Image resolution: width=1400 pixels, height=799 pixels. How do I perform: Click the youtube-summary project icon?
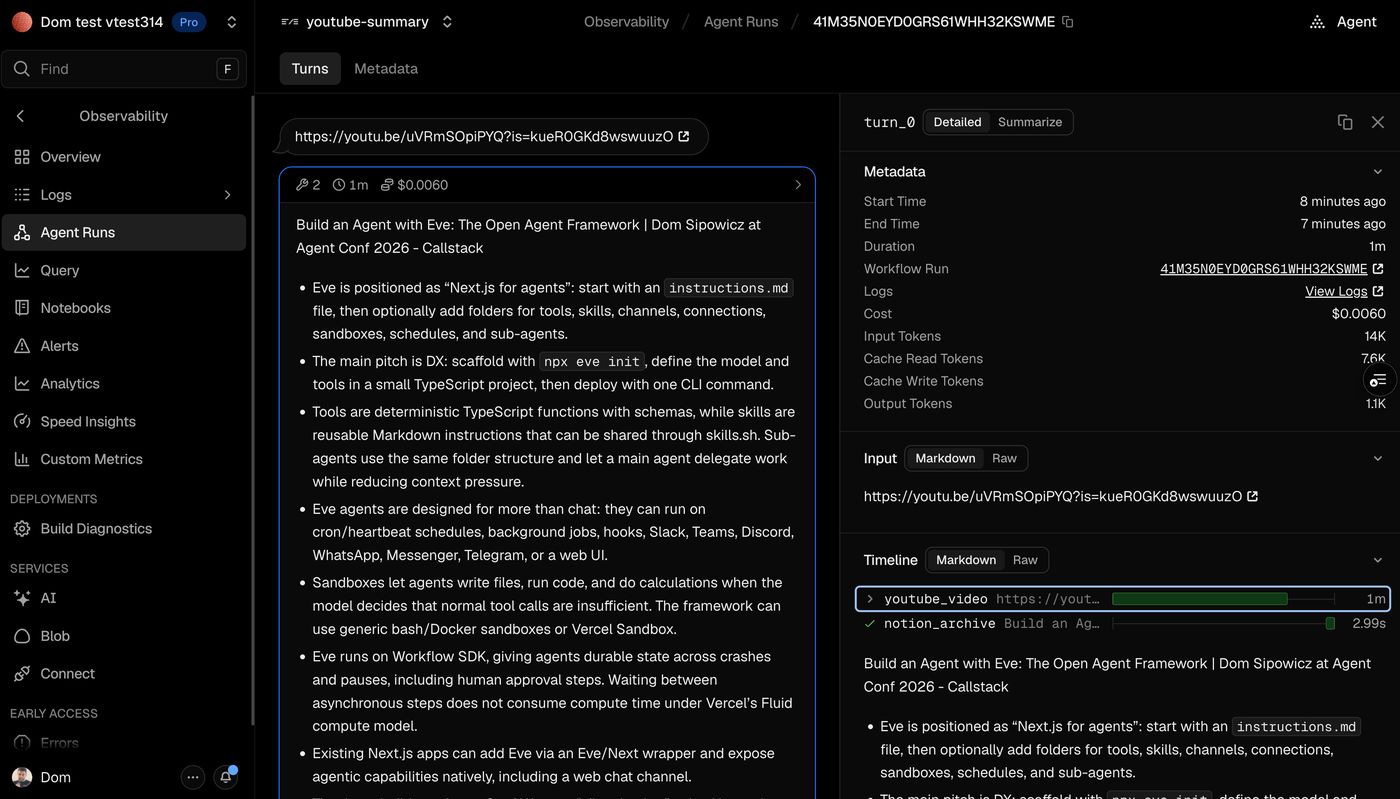(290, 22)
